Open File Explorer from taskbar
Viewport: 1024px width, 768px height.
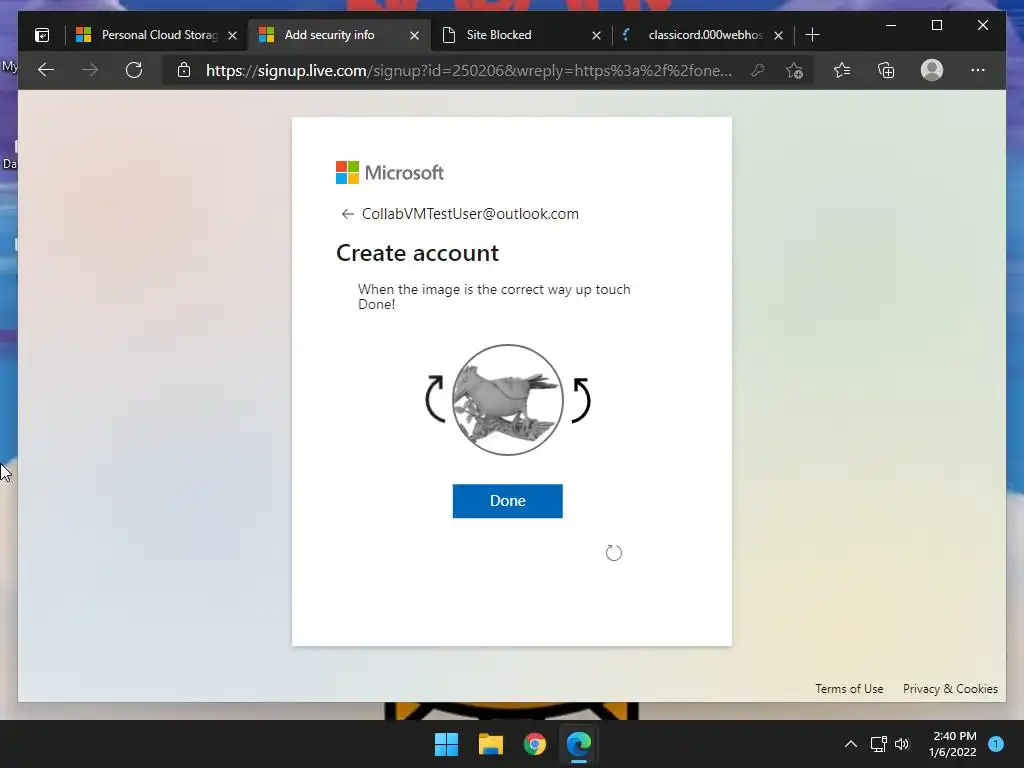coord(490,744)
